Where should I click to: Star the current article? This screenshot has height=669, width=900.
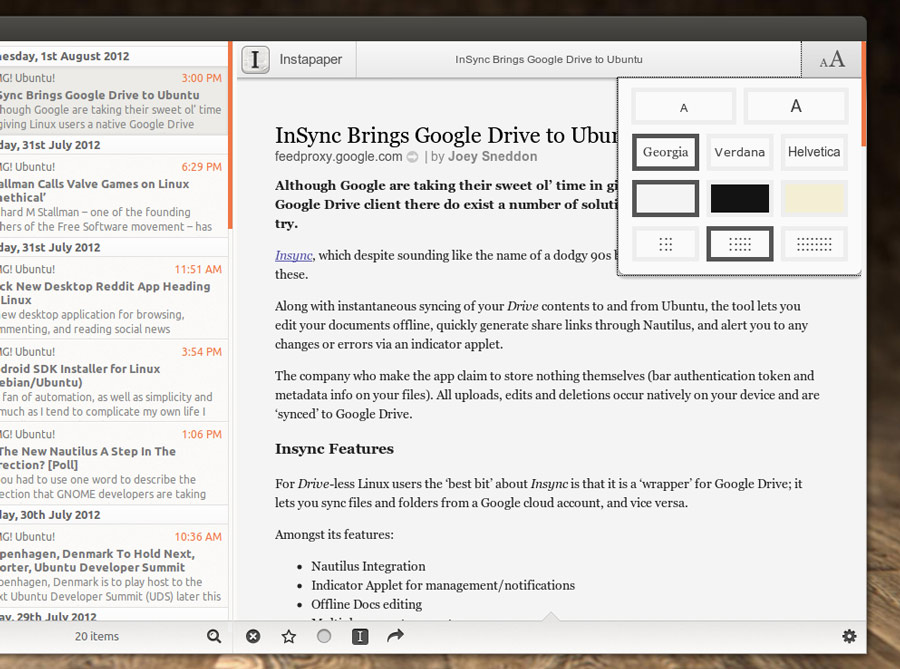[x=289, y=636]
